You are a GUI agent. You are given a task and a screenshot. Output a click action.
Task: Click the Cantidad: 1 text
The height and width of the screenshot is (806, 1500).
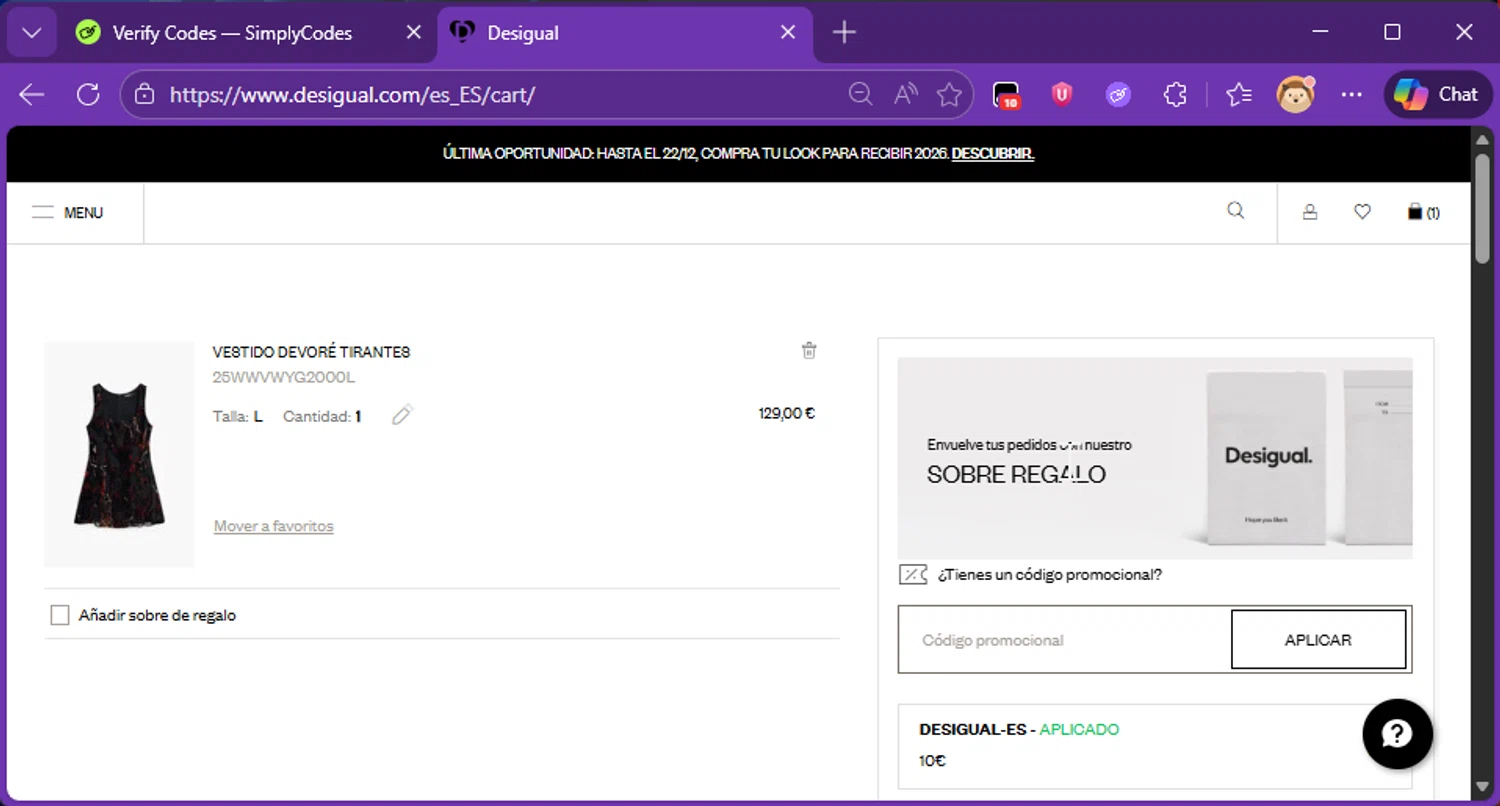[x=322, y=416]
